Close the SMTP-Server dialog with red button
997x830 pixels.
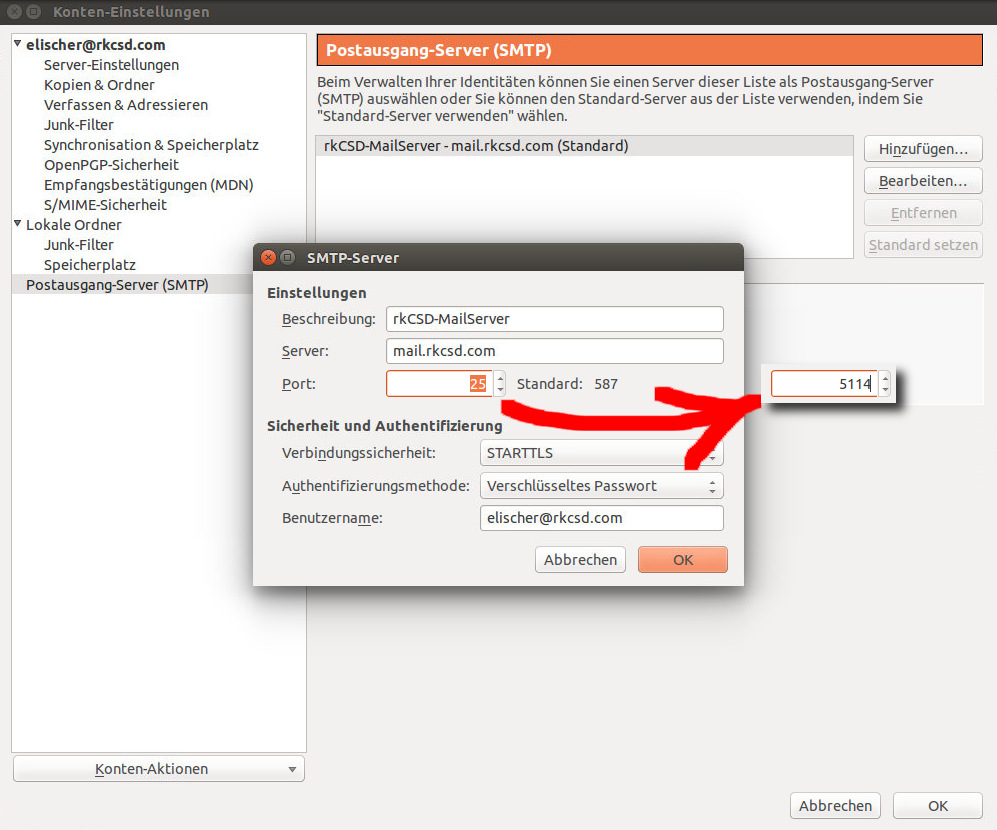click(x=268, y=257)
